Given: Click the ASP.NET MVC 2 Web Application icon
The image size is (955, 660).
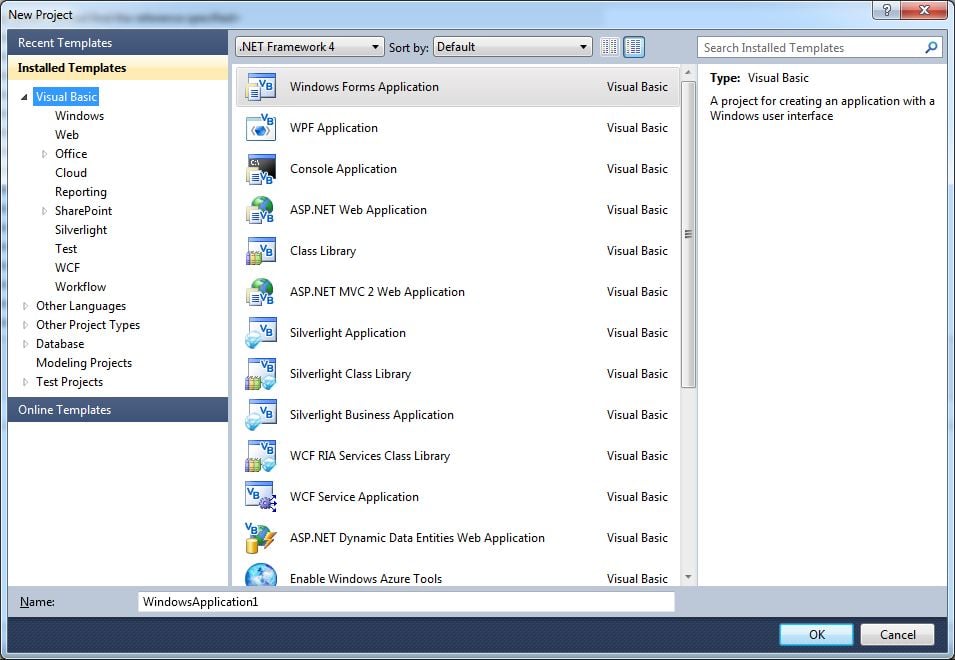Looking at the screenshot, I should pos(261,292).
